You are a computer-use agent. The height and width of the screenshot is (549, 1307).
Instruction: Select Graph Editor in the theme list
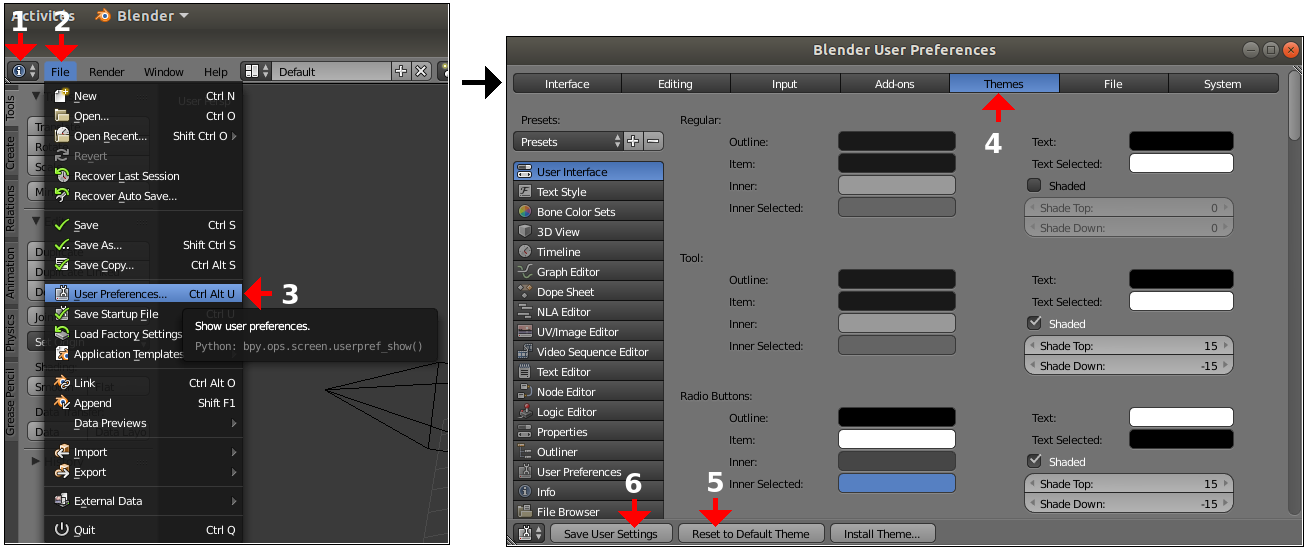(588, 271)
